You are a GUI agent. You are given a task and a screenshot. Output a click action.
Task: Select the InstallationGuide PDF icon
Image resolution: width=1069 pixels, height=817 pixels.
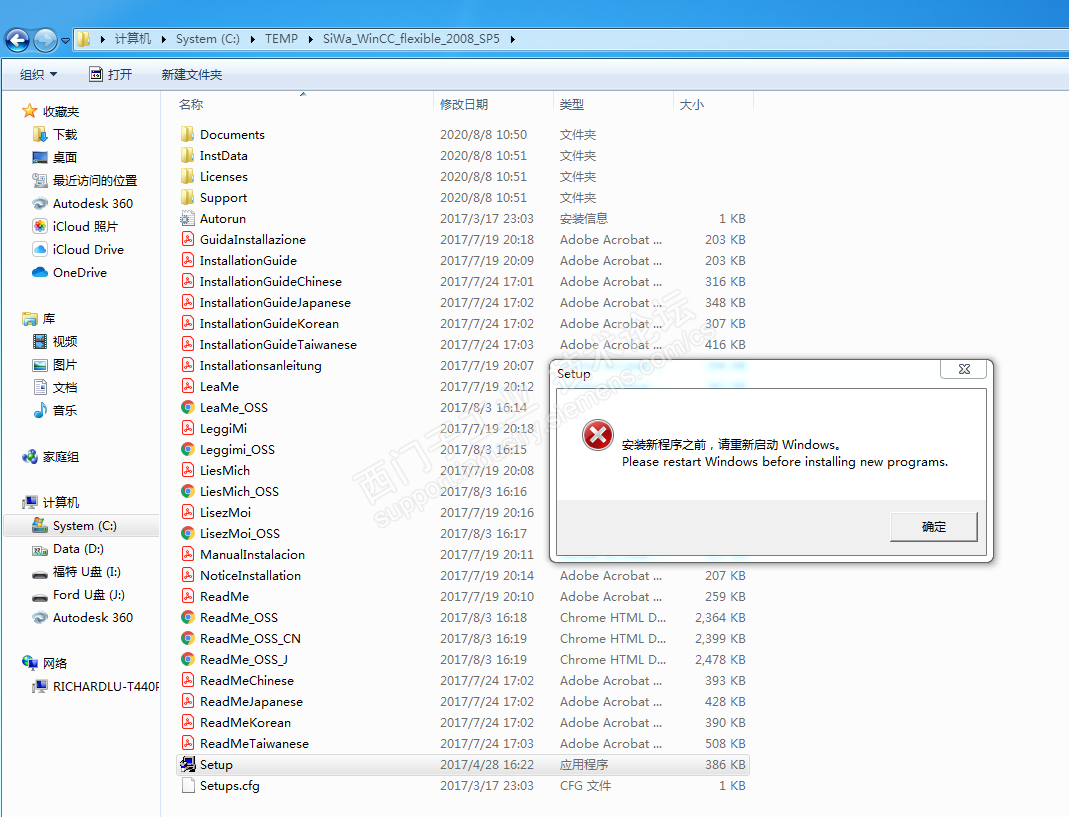(x=187, y=260)
